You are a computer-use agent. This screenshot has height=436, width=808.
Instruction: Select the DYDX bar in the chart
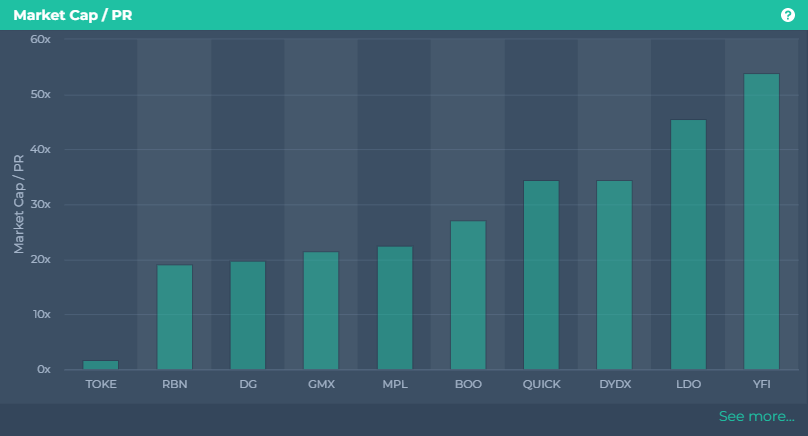click(614, 275)
